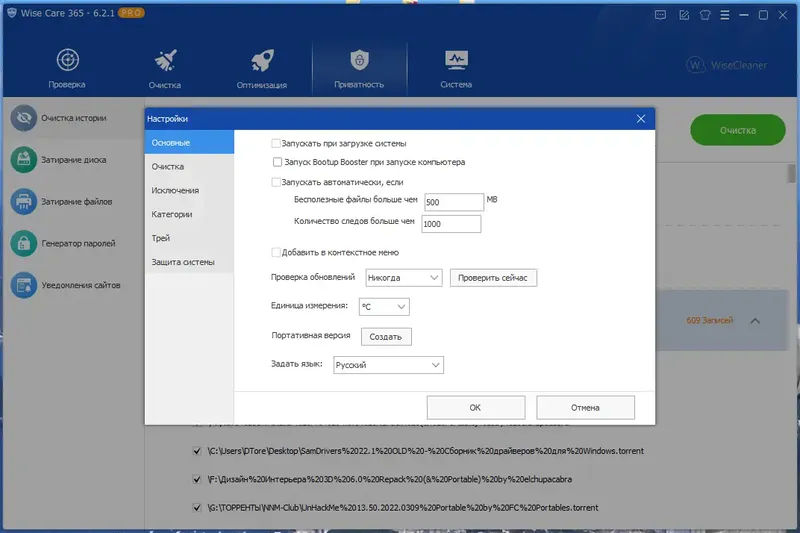Click the Количество следов 1000 field
Screen dimensions: 800x533
point(451,224)
